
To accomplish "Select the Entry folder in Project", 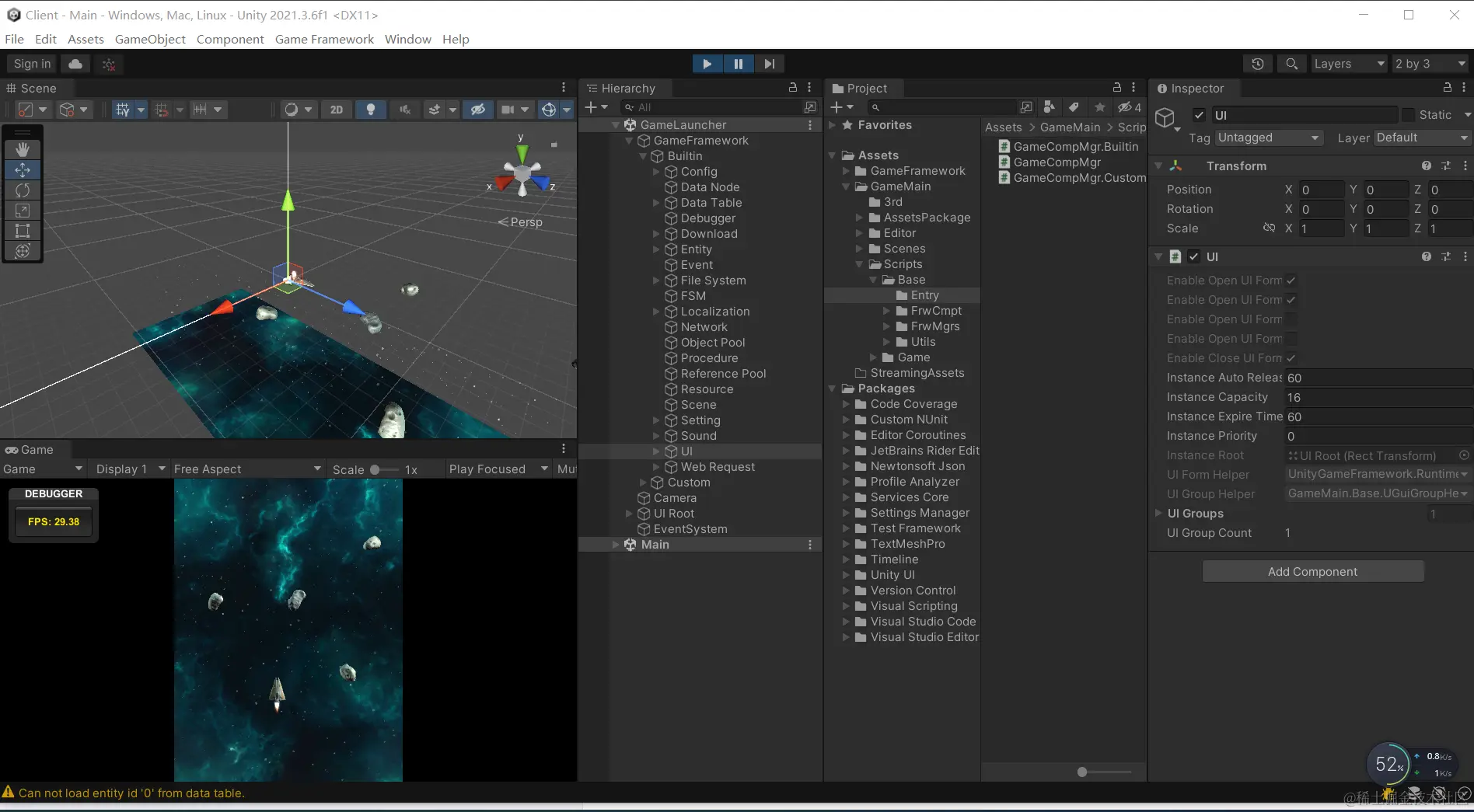I will [924, 295].
